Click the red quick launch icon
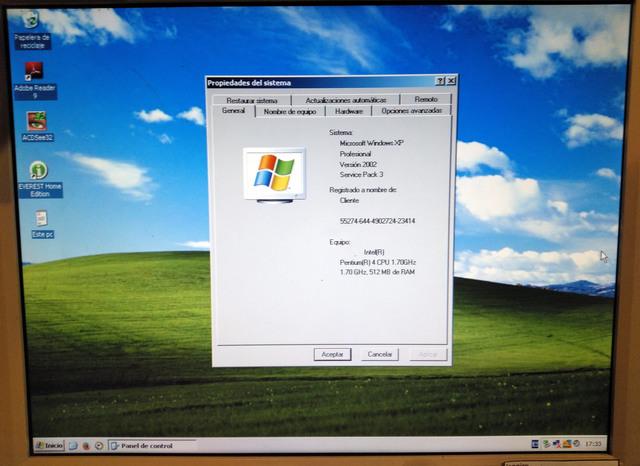Screen dimensions: 640x466 tap(86, 446)
